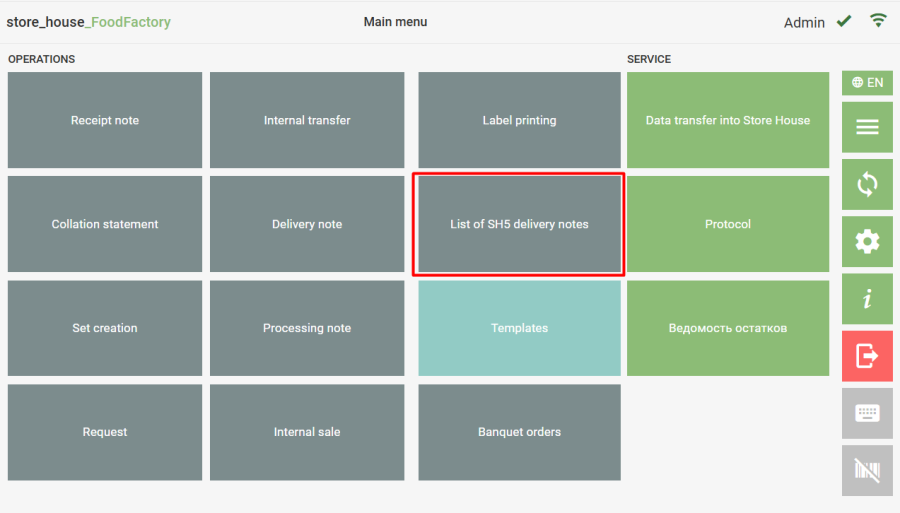900x513 pixels.
Task: Start a Collation statement
Action: tap(105, 224)
